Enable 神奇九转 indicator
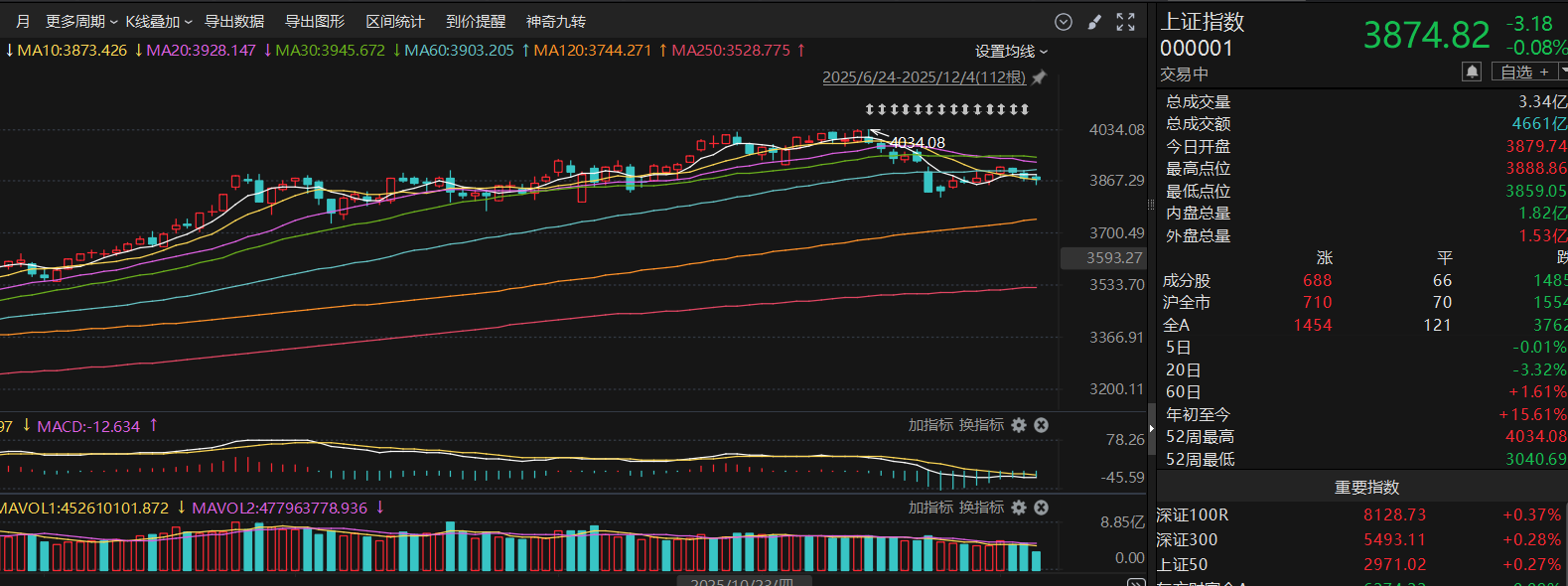The height and width of the screenshot is (586, 1568). click(556, 22)
